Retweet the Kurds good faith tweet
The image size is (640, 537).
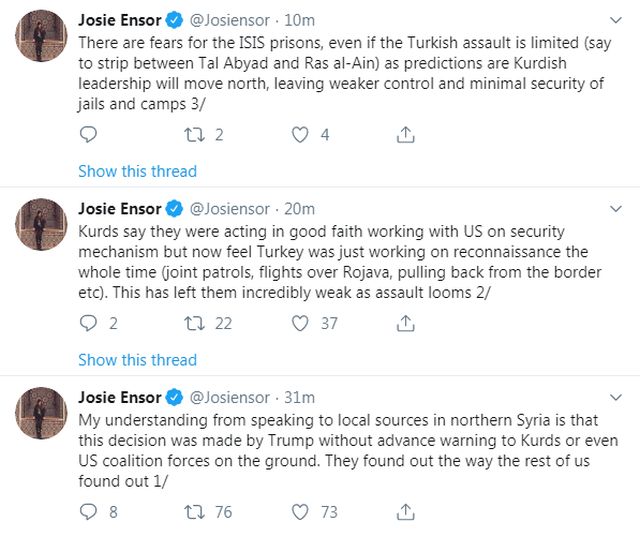194,323
